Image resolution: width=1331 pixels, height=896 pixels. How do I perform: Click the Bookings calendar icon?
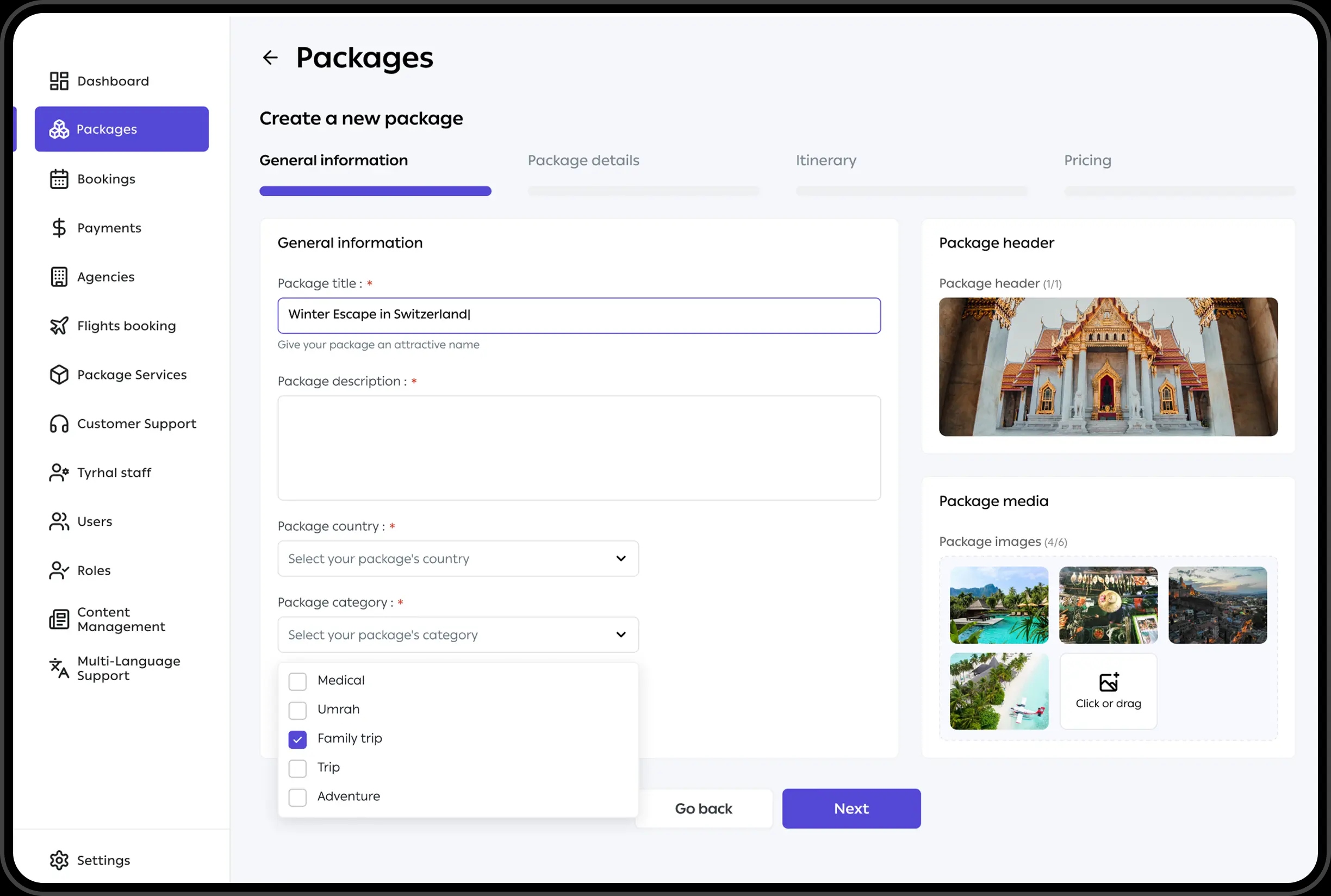coord(59,179)
